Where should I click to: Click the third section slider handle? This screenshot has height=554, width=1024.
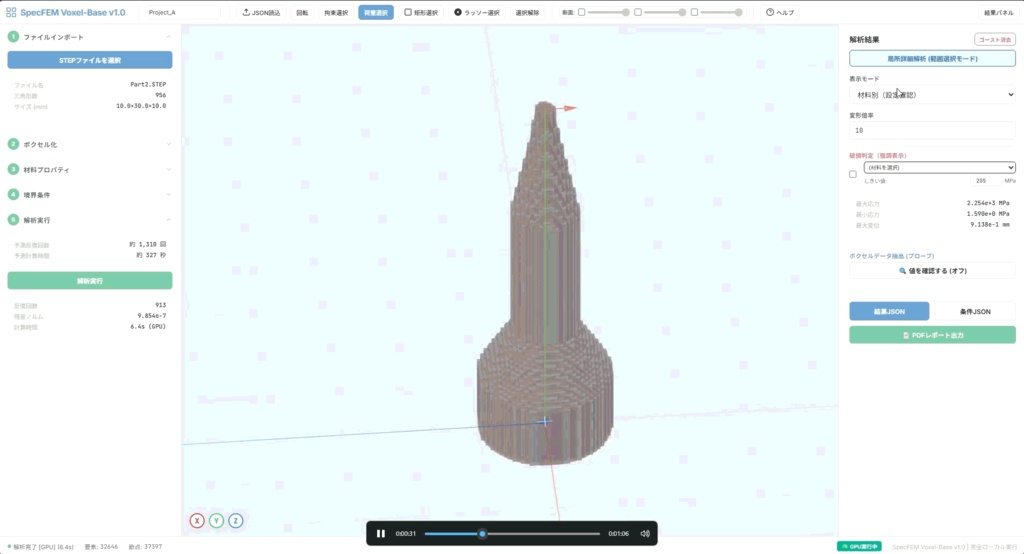point(739,12)
